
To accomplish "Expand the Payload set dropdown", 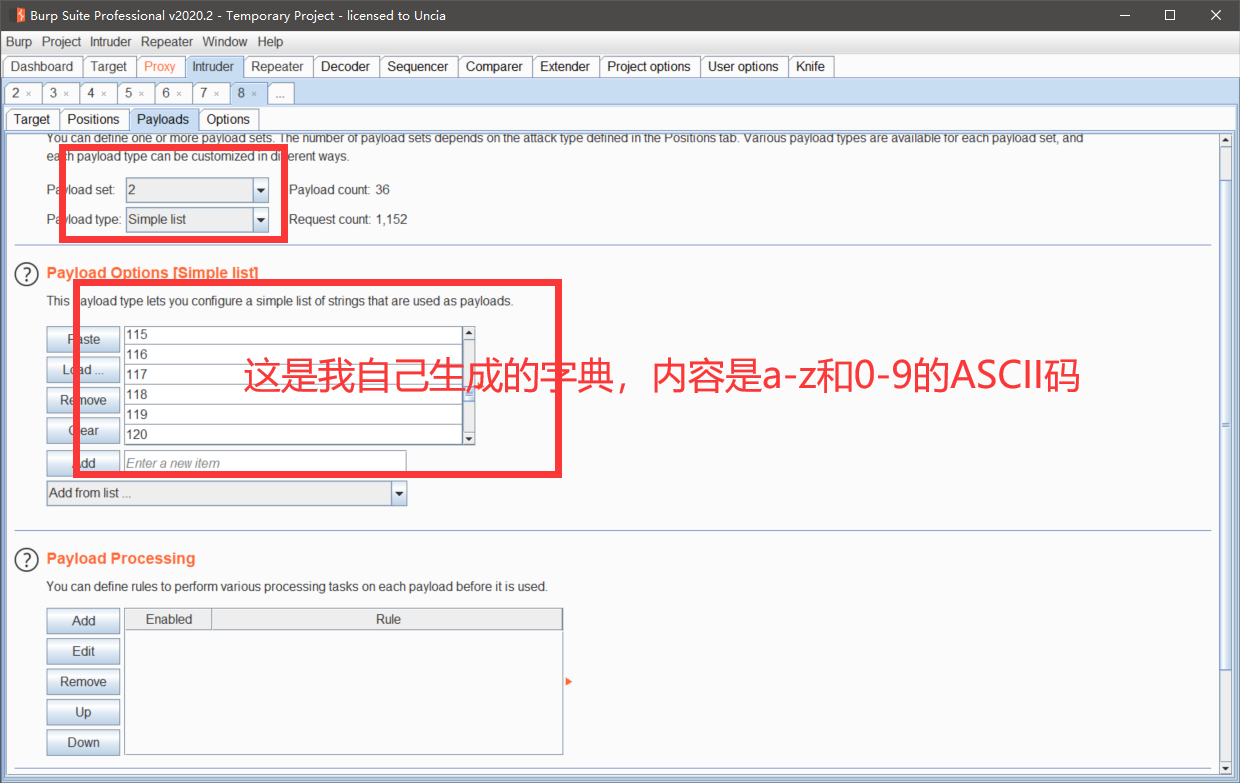I will tap(260, 190).
